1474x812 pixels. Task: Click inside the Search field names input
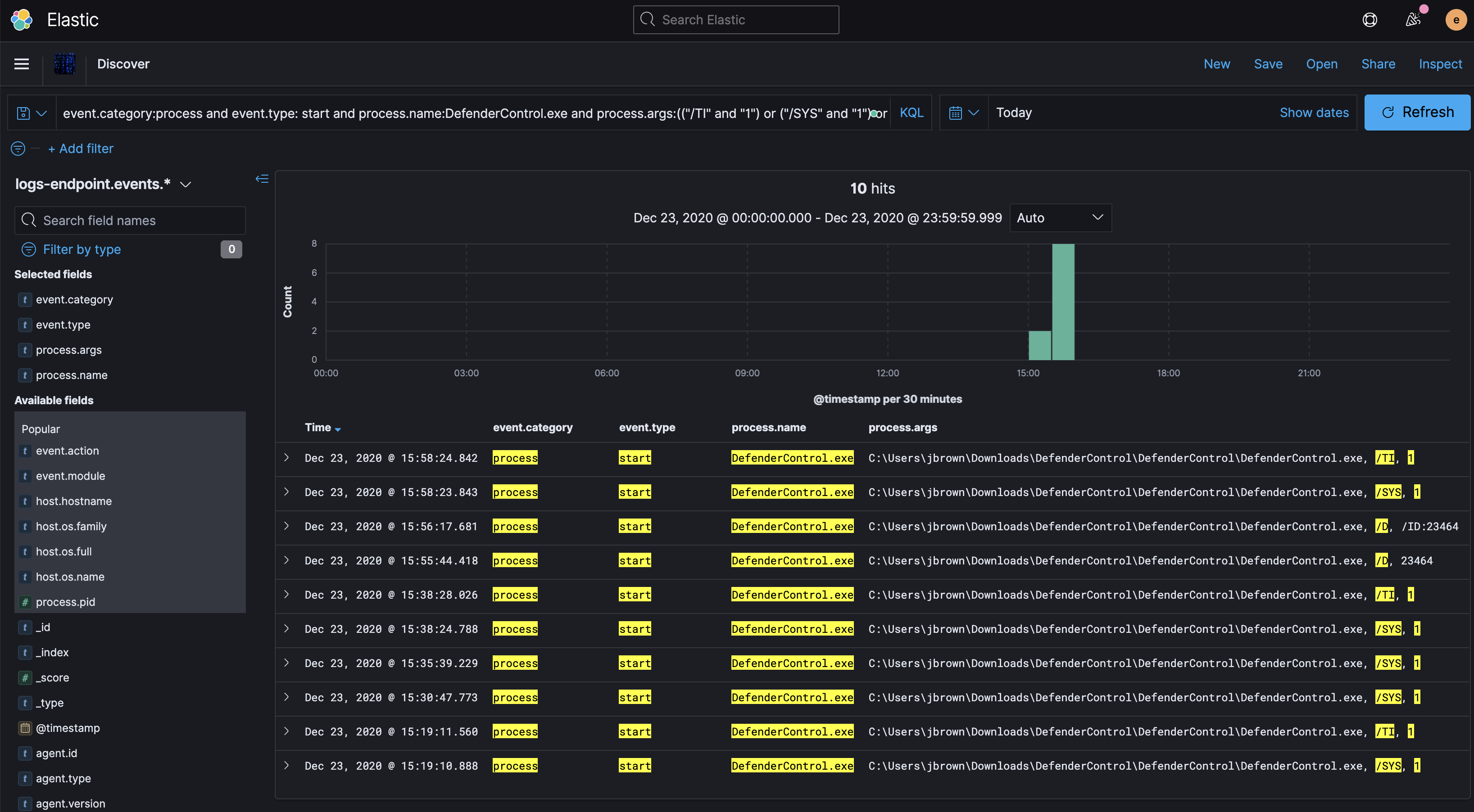pyautogui.click(x=137, y=220)
